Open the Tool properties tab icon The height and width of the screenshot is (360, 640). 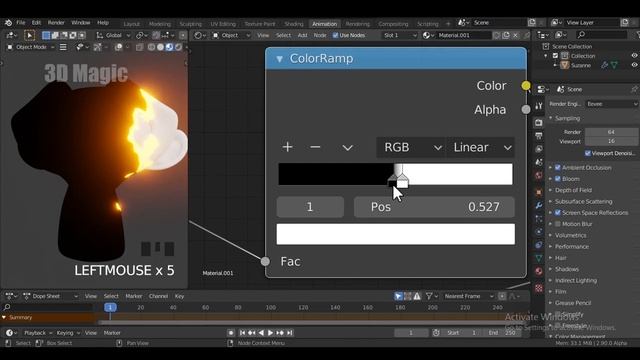[x=539, y=106]
